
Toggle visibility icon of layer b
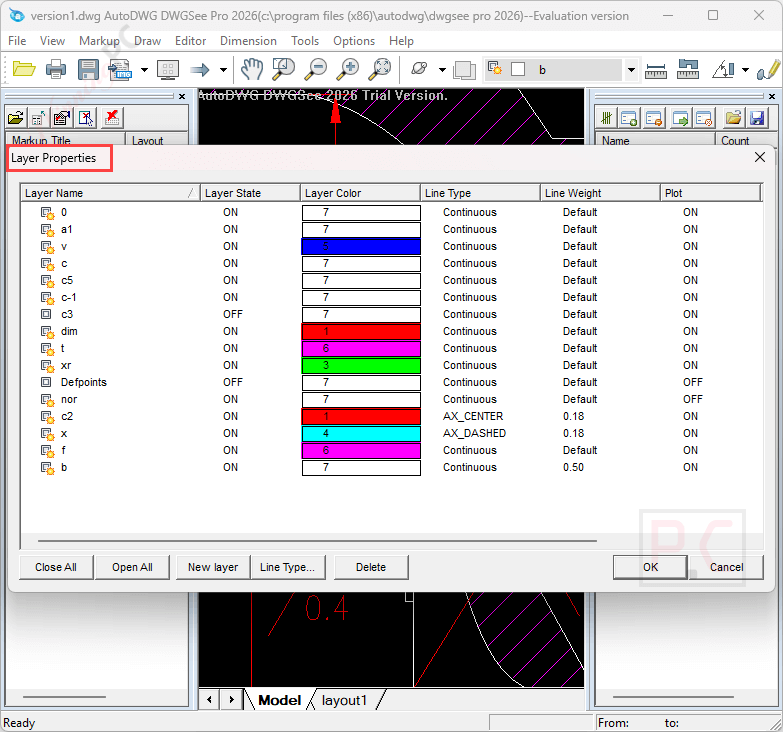47,468
